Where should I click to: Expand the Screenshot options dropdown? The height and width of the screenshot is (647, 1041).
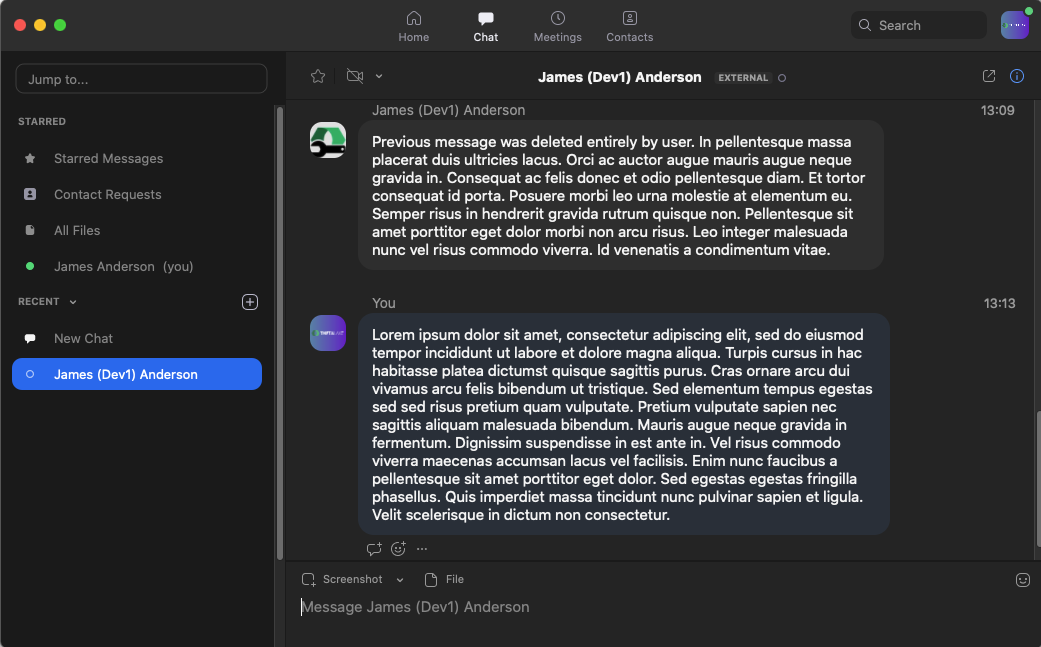coord(400,580)
